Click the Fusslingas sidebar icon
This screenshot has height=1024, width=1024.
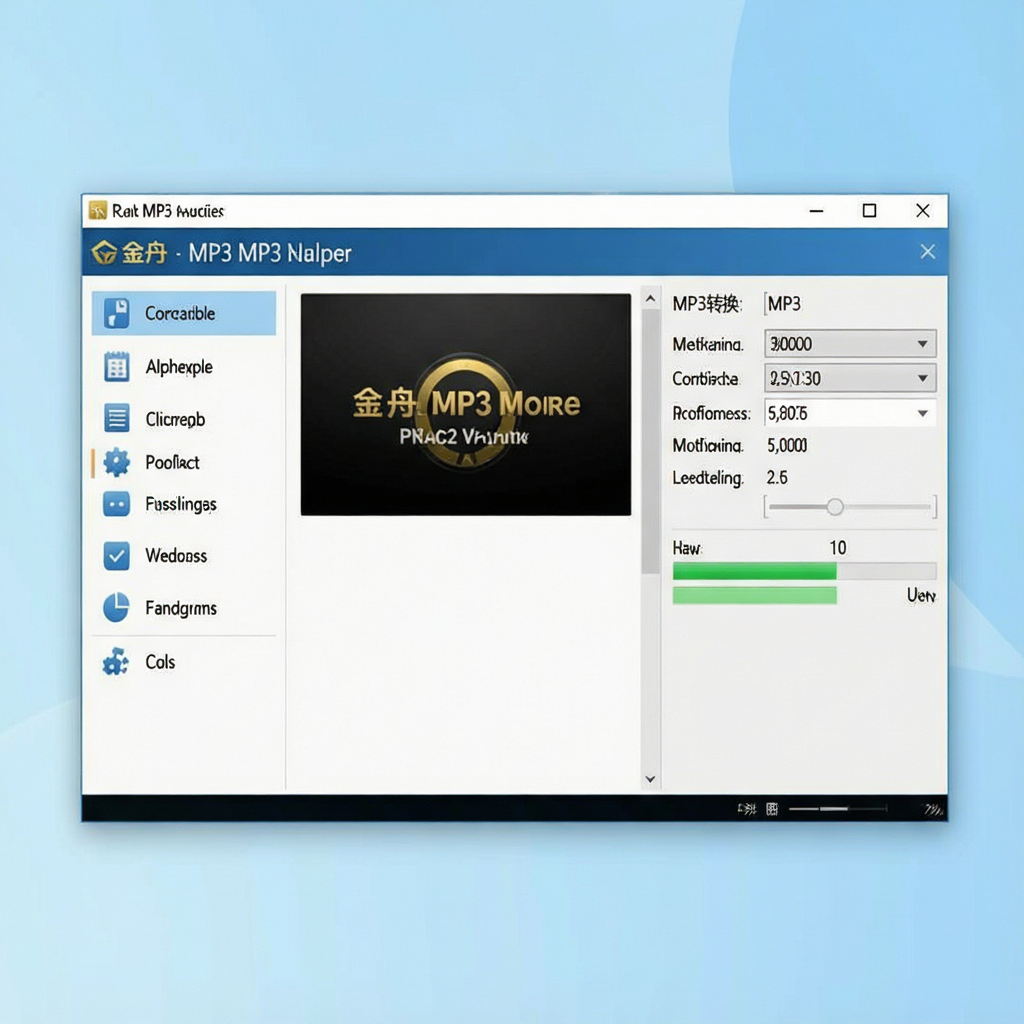[117, 504]
